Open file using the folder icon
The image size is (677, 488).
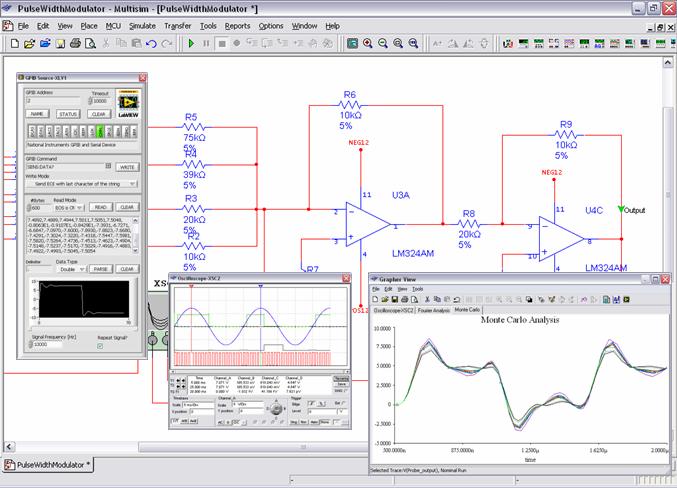(x=30, y=44)
